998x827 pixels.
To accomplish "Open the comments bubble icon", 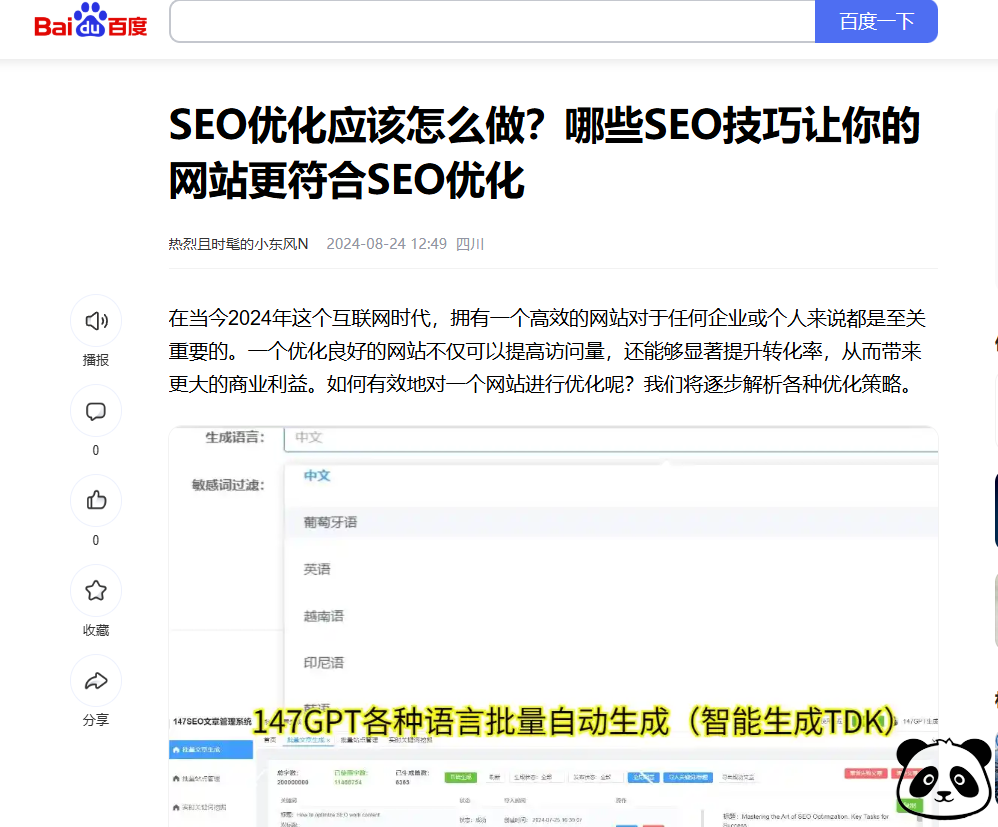I will (96, 411).
